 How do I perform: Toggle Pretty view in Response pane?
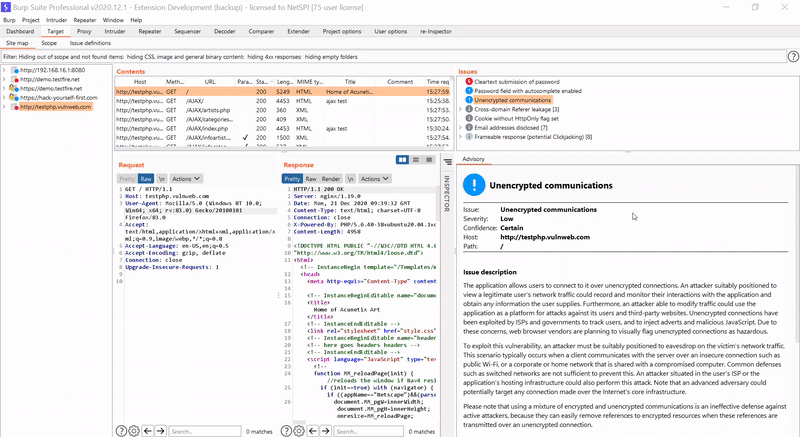pos(292,178)
